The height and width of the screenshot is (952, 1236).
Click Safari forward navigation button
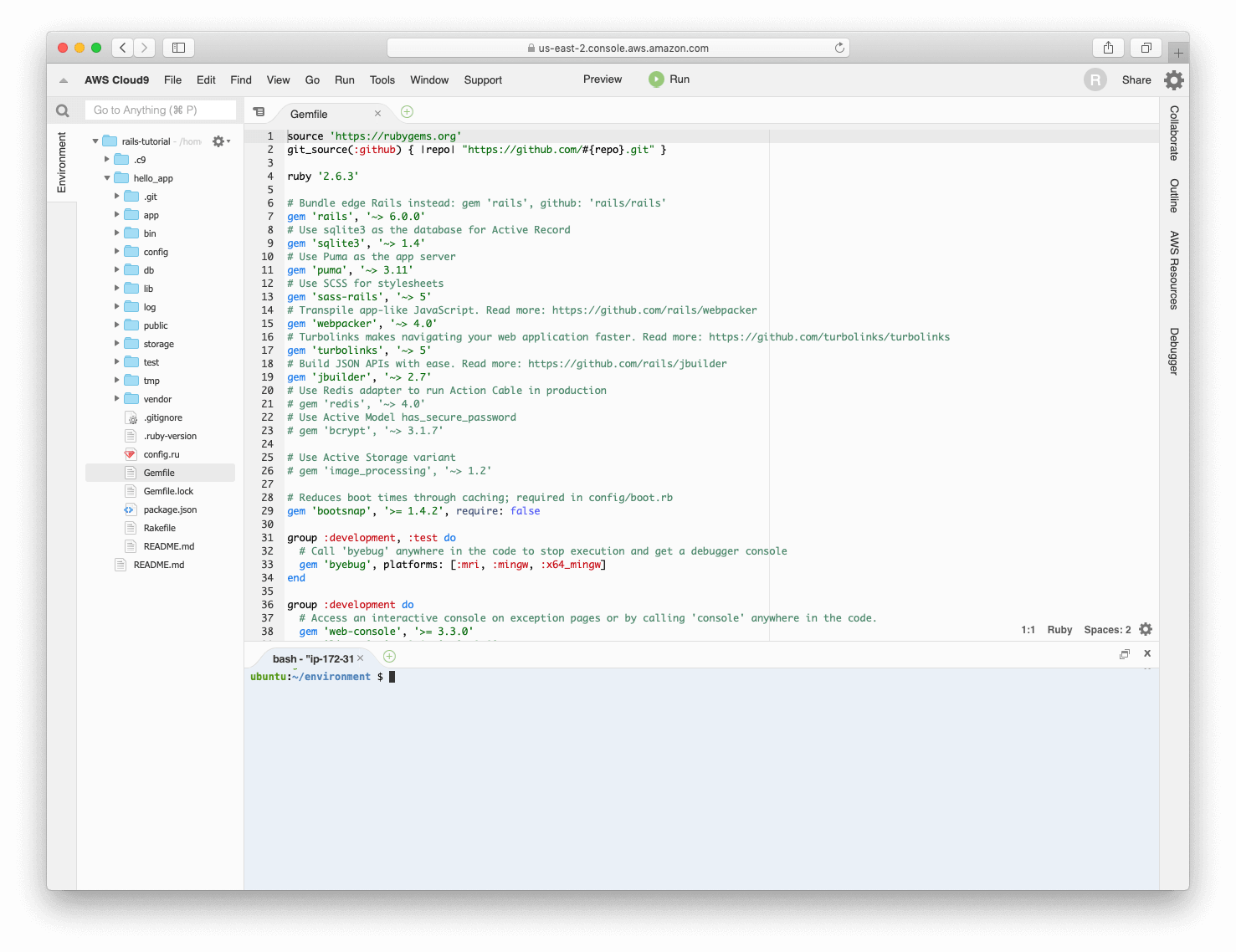pyautogui.click(x=145, y=48)
